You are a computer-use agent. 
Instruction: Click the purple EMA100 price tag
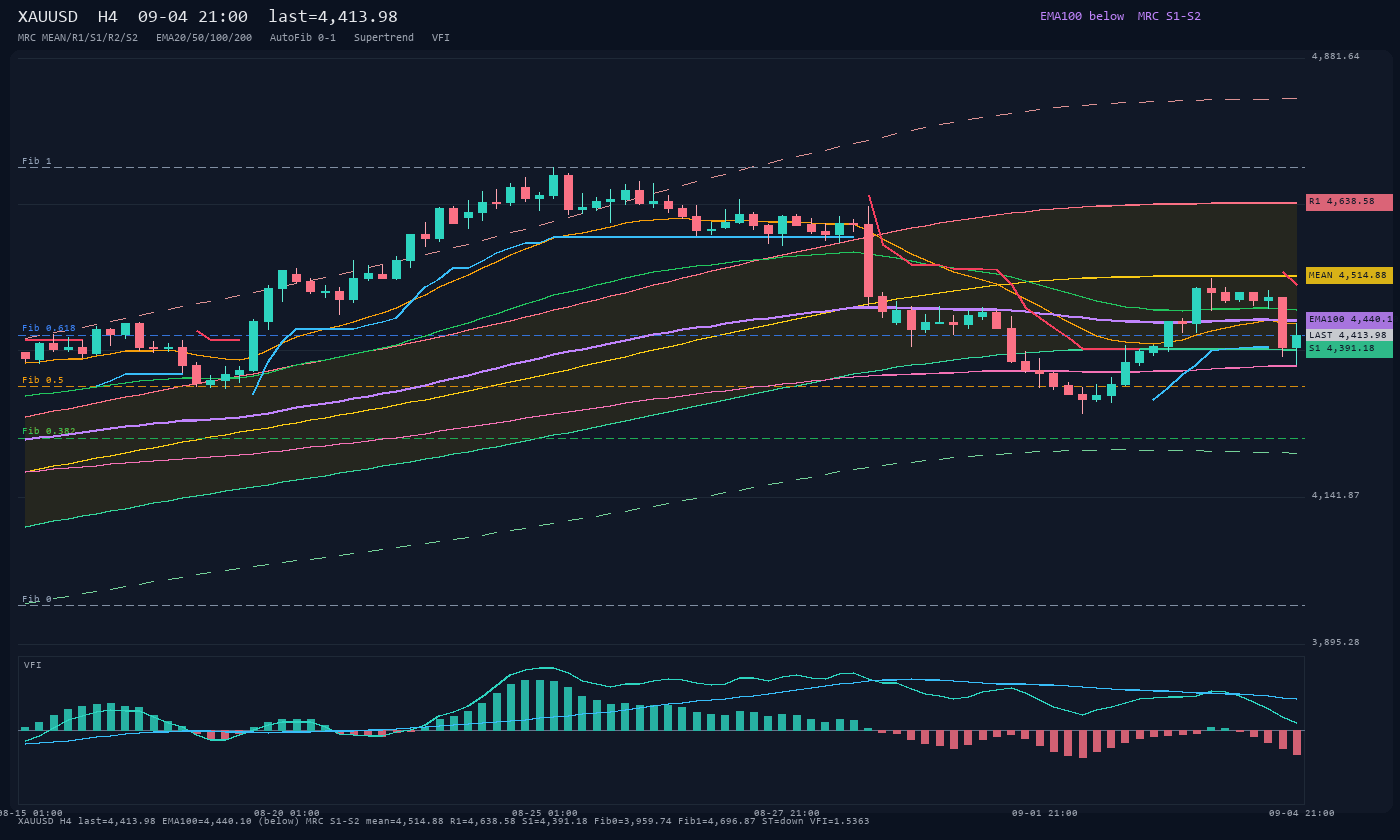pyautogui.click(x=1349, y=319)
